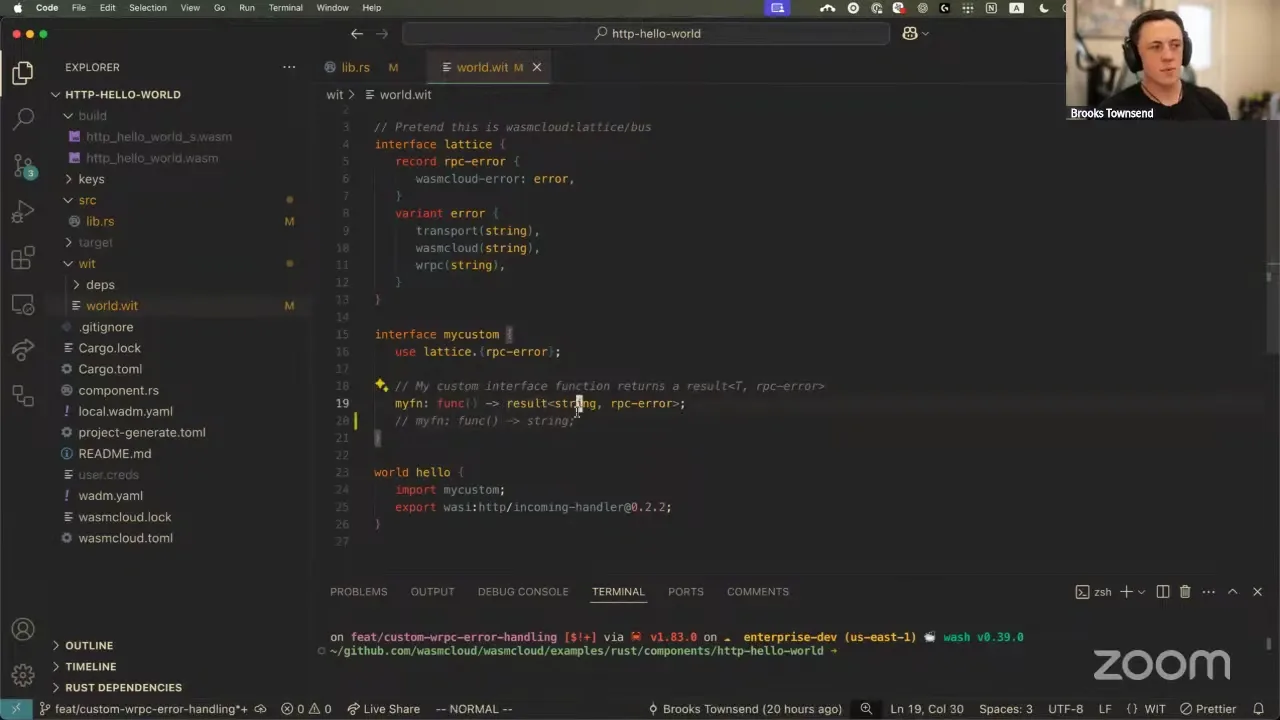Image resolution: width=1280 pixels, height=720 pixels.
Task: Open Source Control view with 3 changes
Action: tap(23, 166)
